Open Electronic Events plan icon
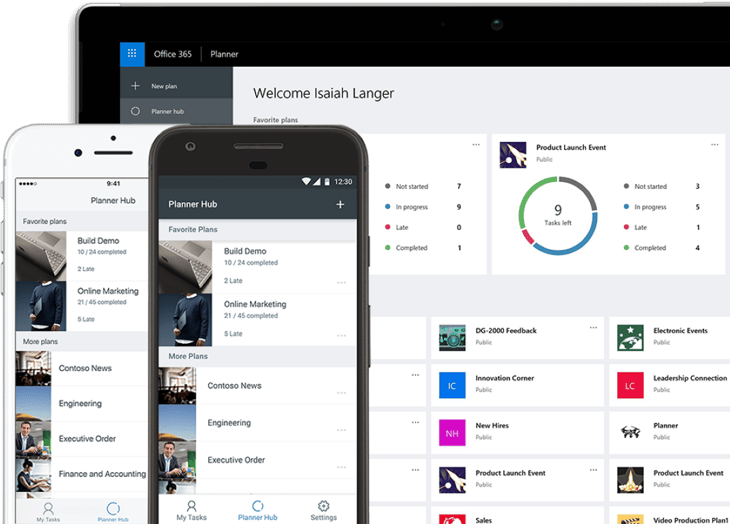Screen dimensions: 730x524 coord(630,338)
